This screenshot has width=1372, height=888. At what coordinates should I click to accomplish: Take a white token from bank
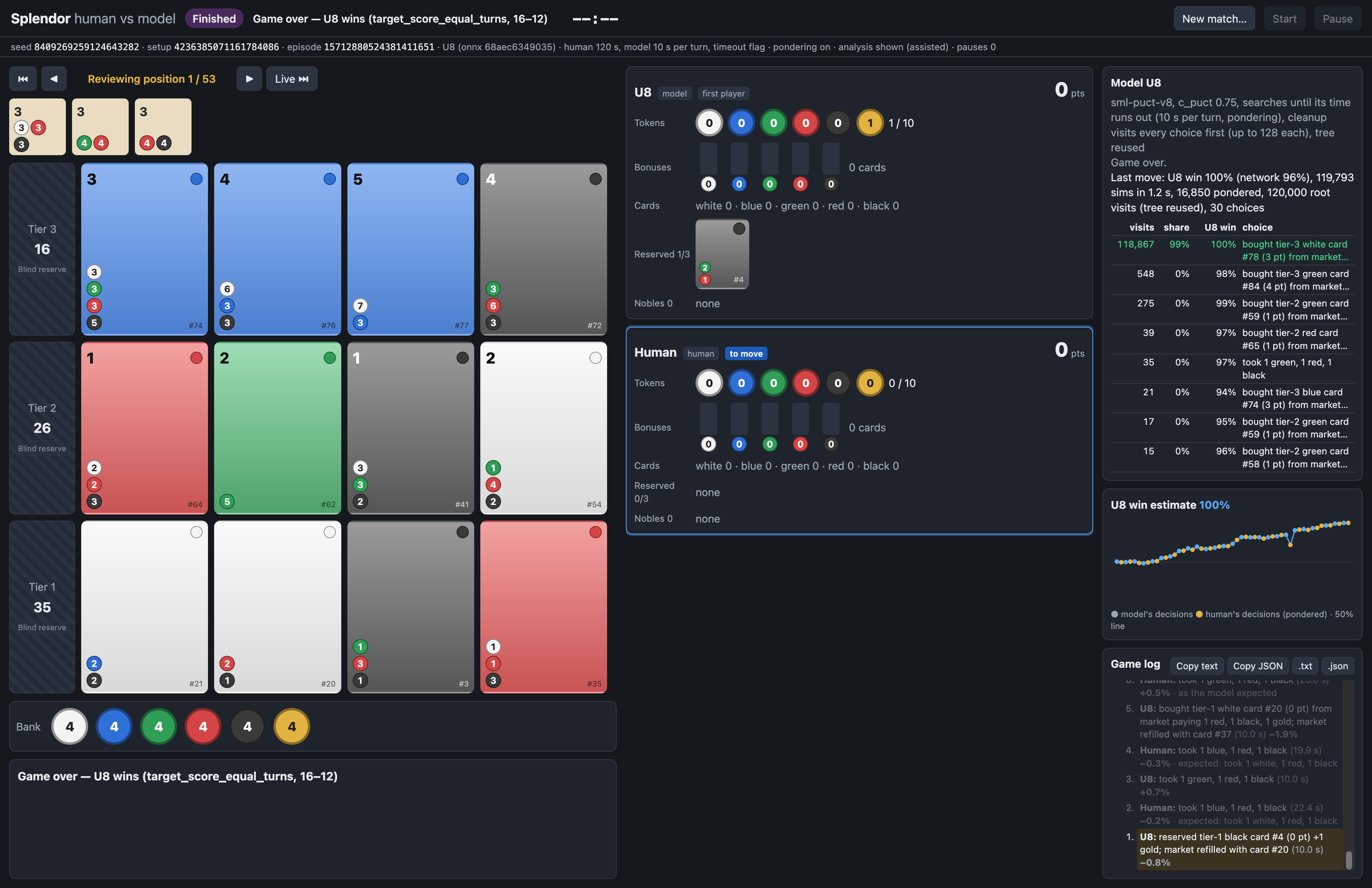(x=70, y=727)
